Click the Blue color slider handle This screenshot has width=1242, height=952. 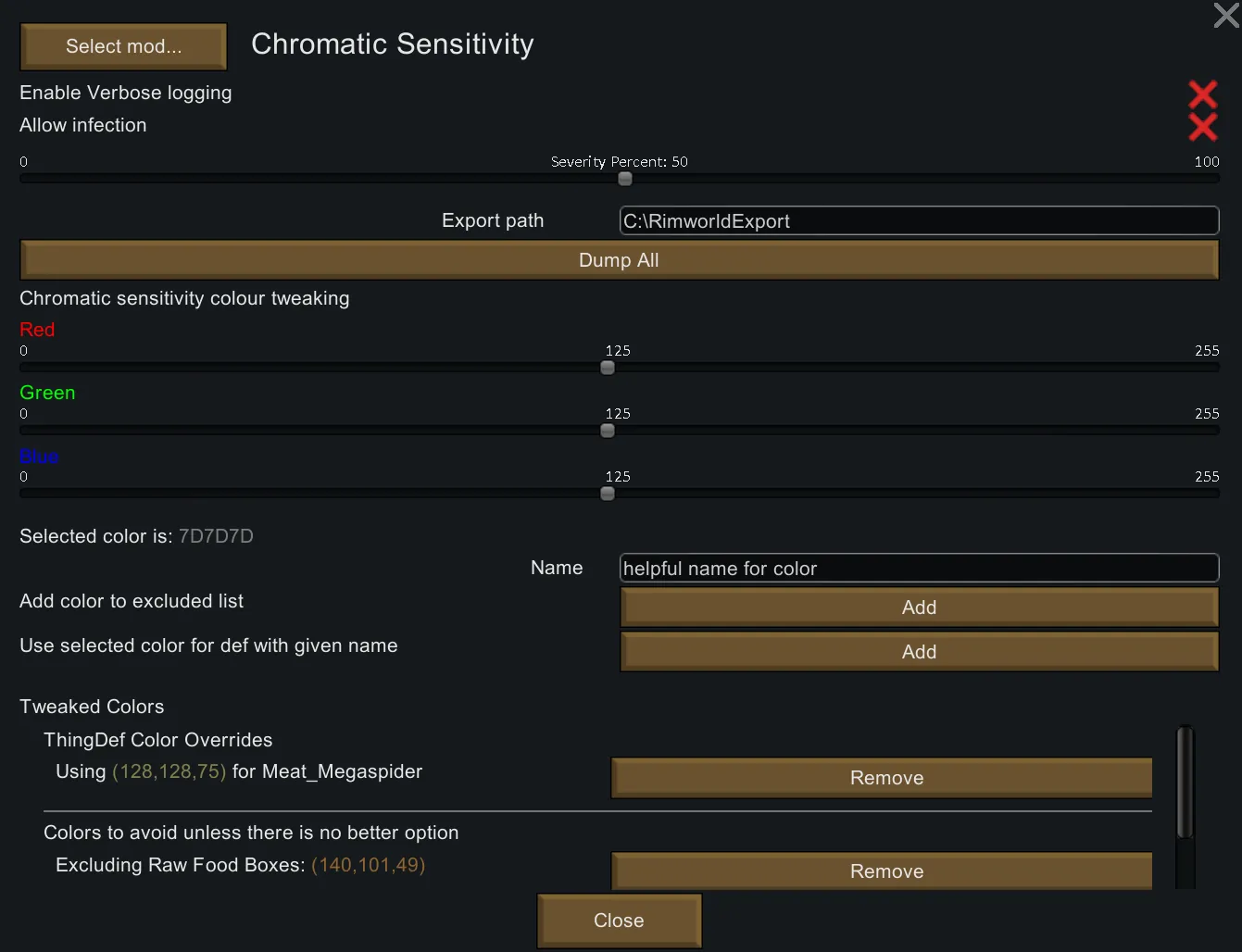point(608,494)
